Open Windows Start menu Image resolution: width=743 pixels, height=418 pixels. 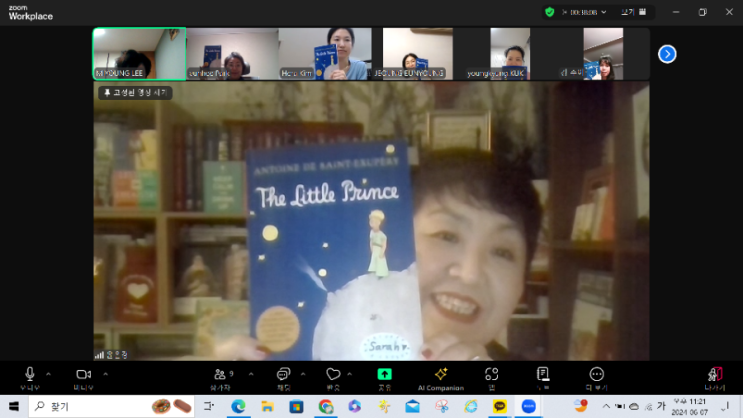click(x=14, y=407)
